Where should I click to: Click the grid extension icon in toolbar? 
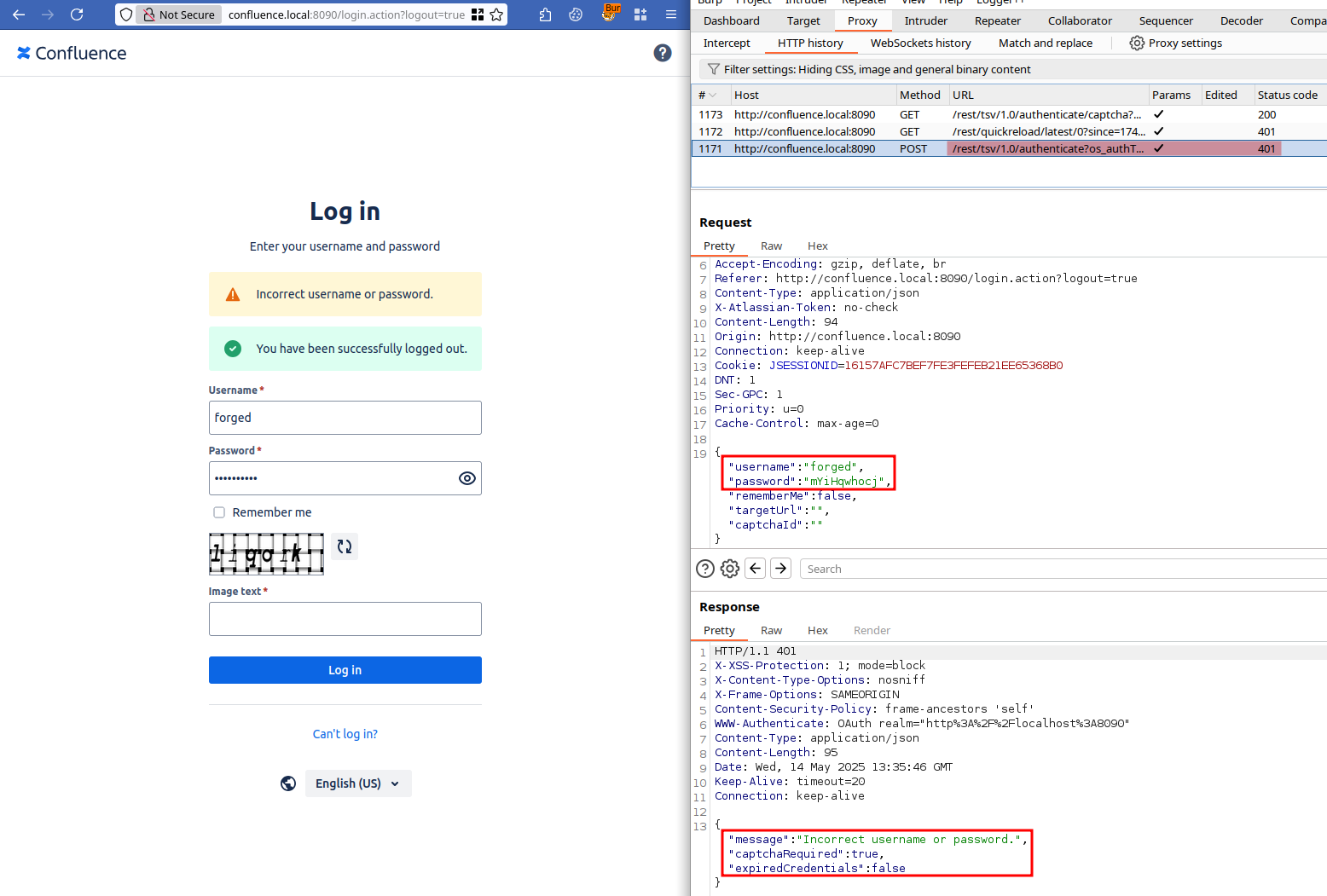click(640, 14)
